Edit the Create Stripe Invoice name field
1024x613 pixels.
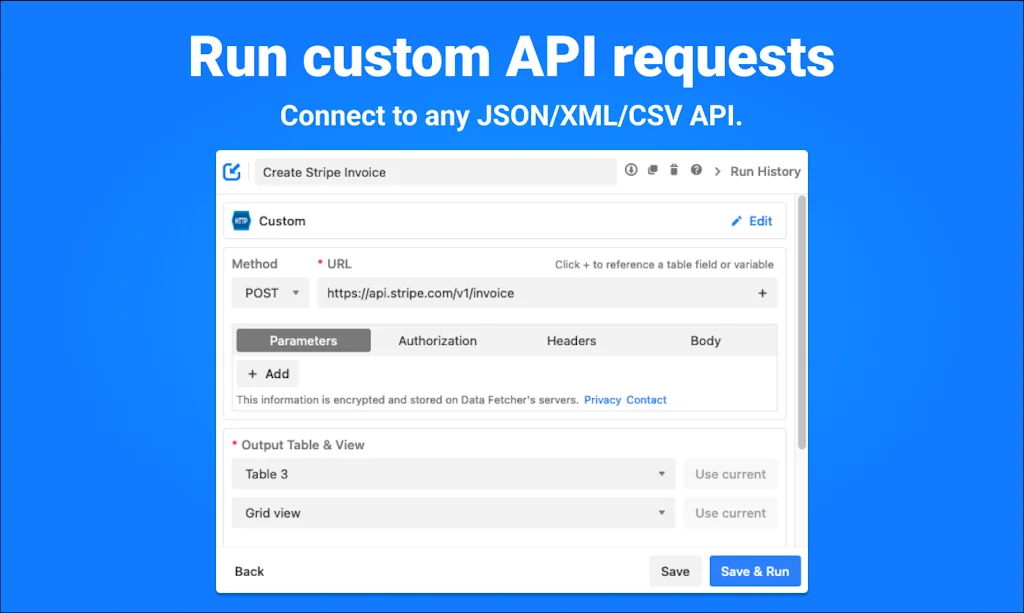[x=436, y=171]
